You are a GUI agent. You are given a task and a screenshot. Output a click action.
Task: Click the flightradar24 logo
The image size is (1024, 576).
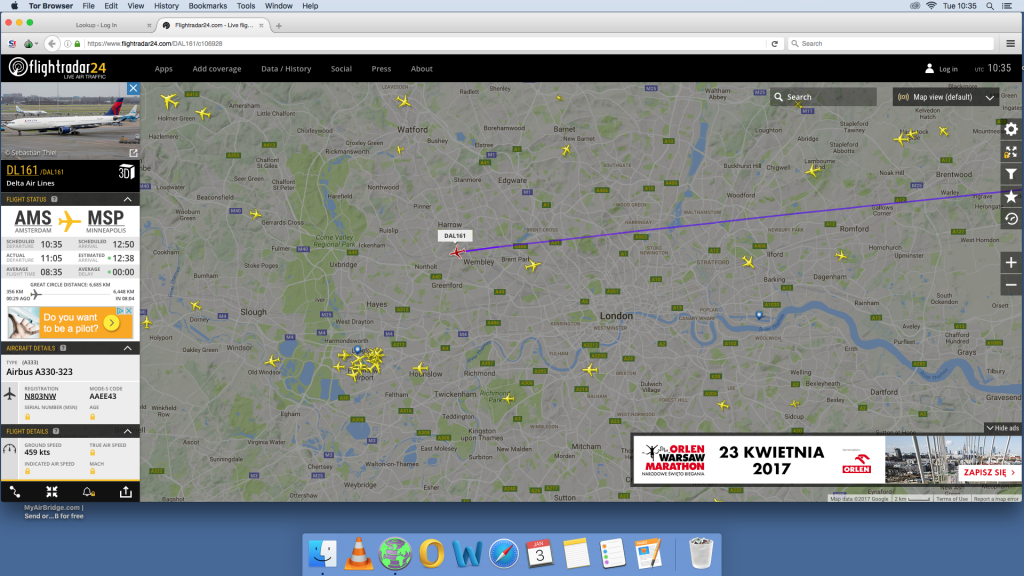pos(57,68)
